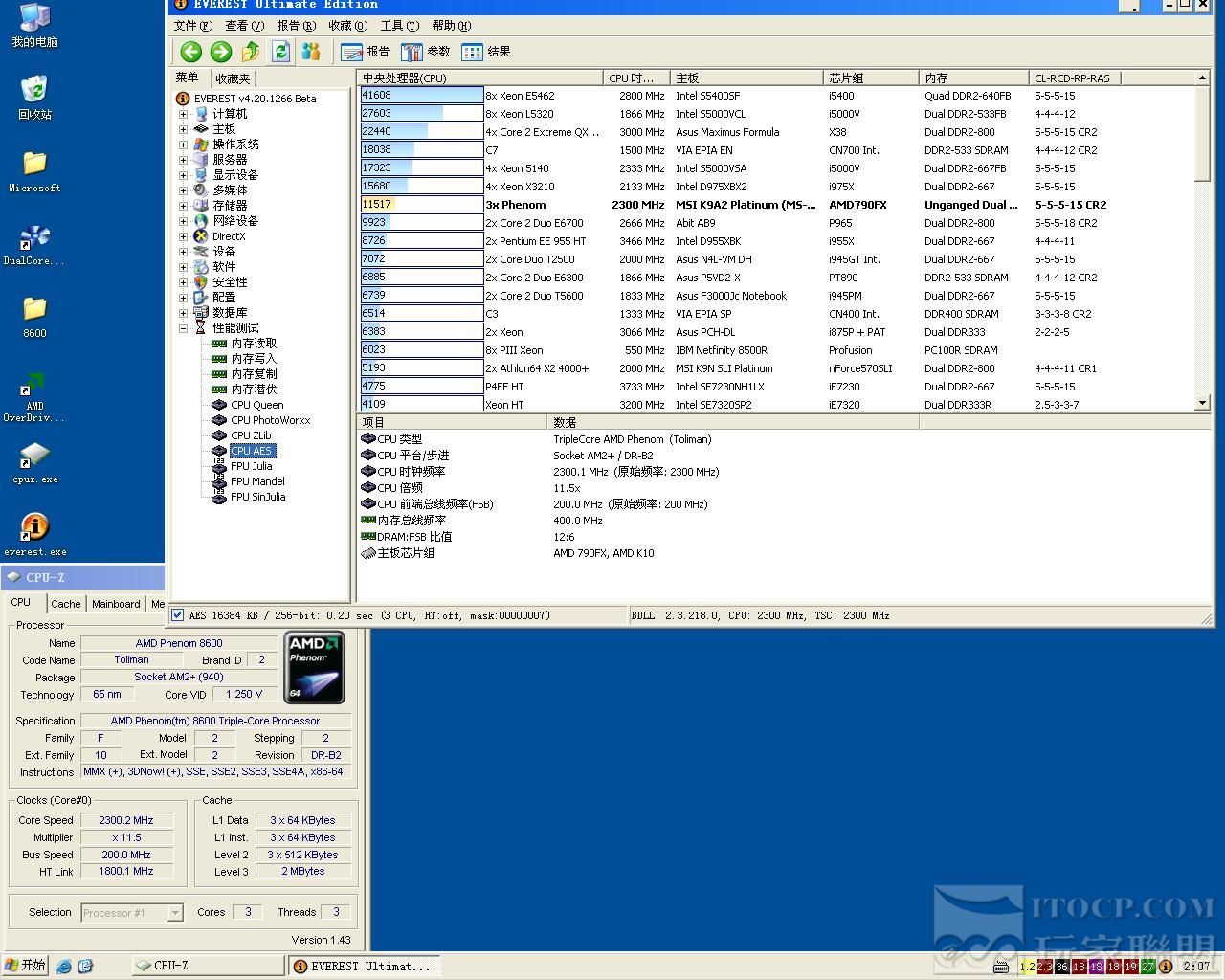Screen dimensions: 1225x980
Task: Select the DualCore shortcut on desktop
Action: (34, 245)
